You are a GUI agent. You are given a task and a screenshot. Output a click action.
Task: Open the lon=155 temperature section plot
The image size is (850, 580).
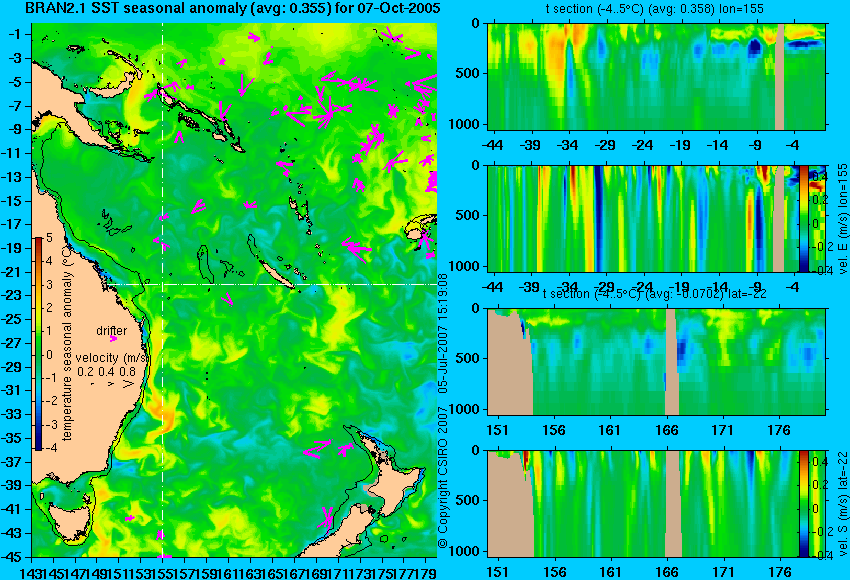pos(656,76)
